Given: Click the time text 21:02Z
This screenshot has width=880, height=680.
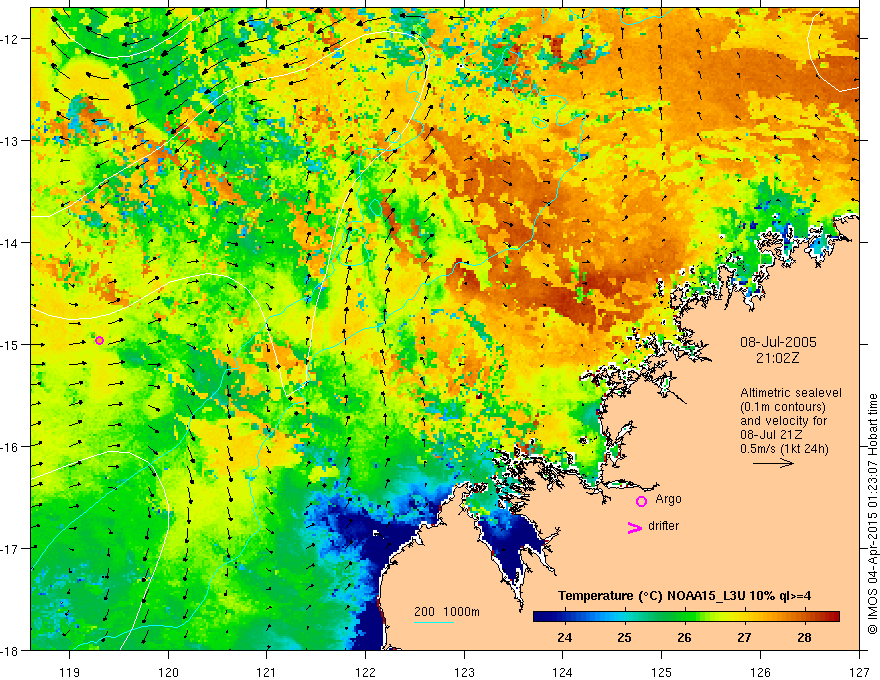Looking at the screenshot, I should (x=777, y=358).
